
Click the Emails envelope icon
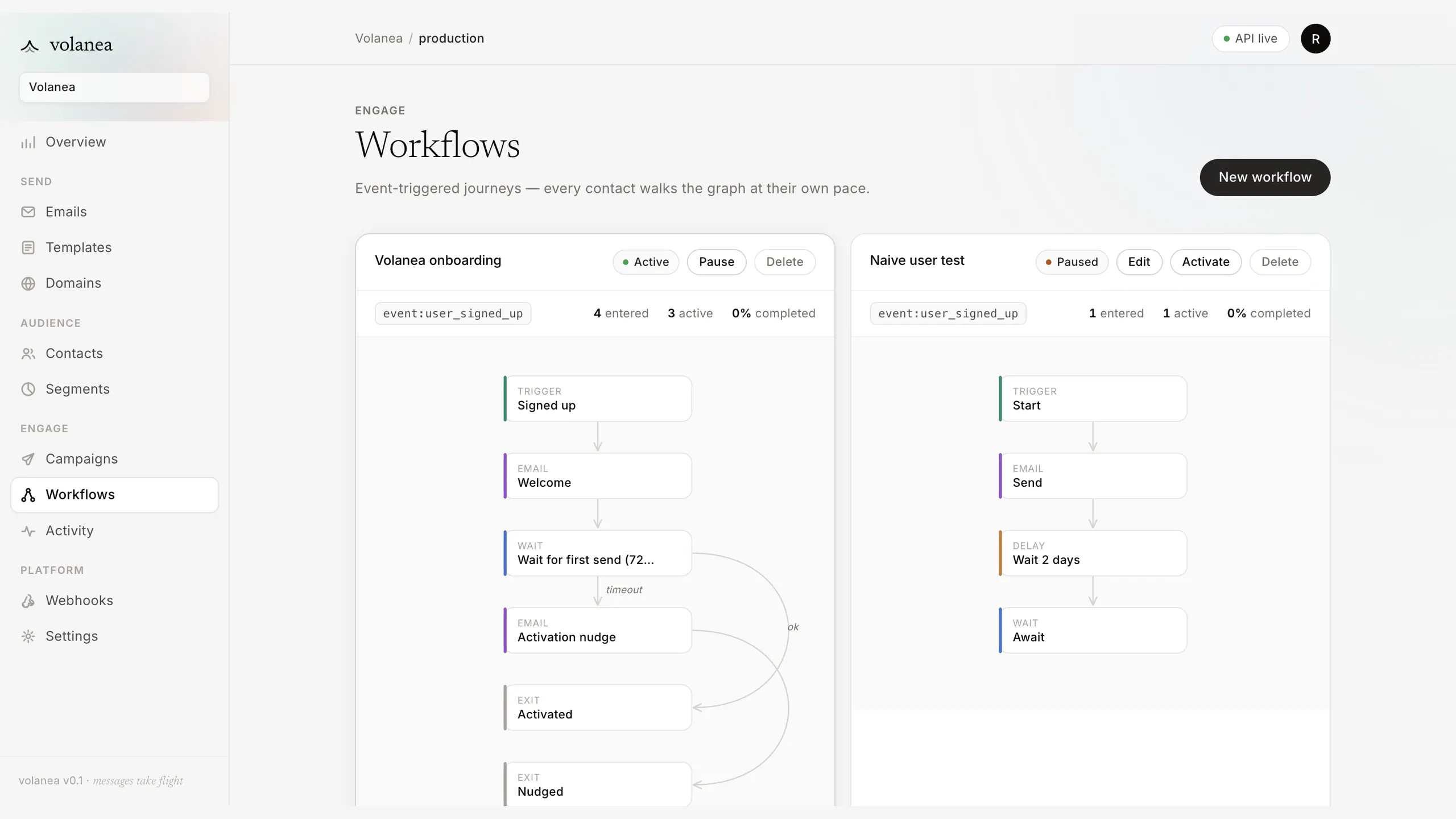point(28,212)
